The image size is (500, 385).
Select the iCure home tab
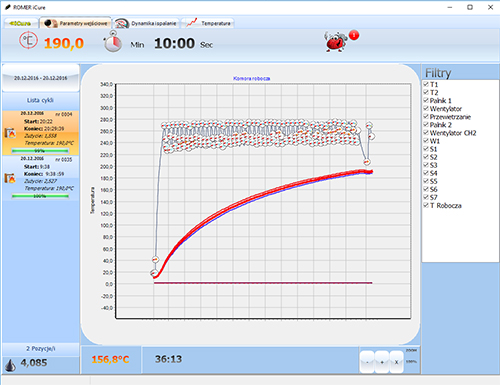tap(20, 23)
